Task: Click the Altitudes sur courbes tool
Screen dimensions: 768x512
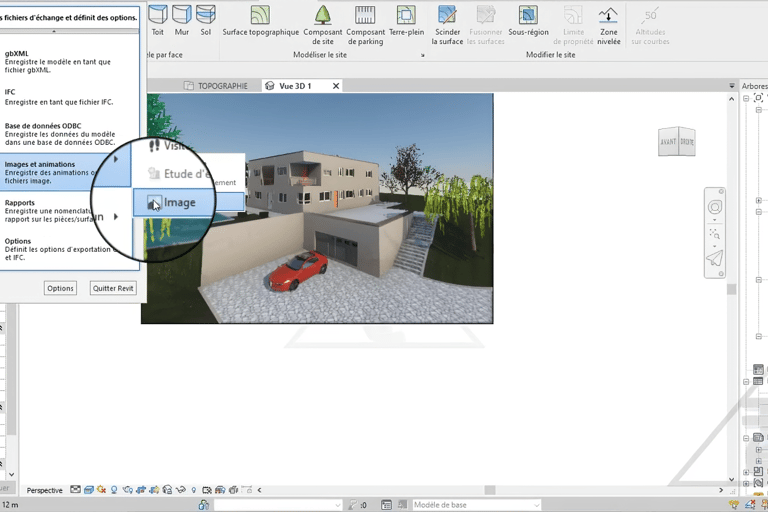Action: (650, 24)
